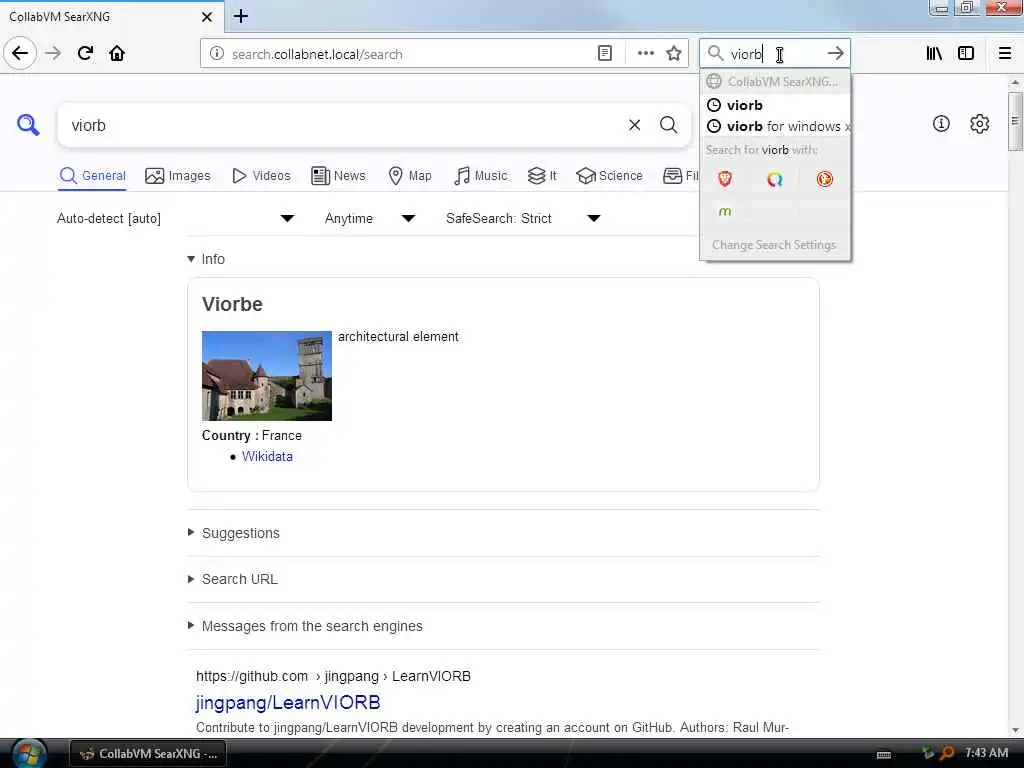Show sidebars icon in the toolbar
This screenshot has width=1024, height=768.
(966, 54)
